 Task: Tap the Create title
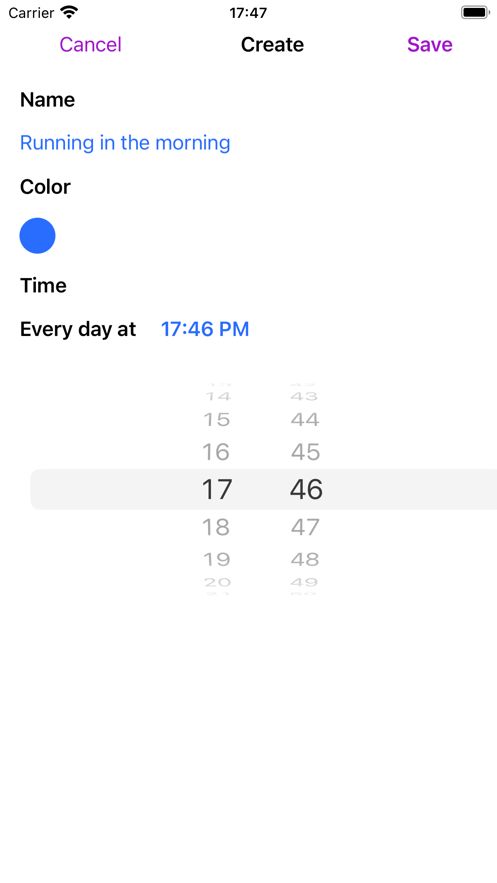[x=272, y=44]
